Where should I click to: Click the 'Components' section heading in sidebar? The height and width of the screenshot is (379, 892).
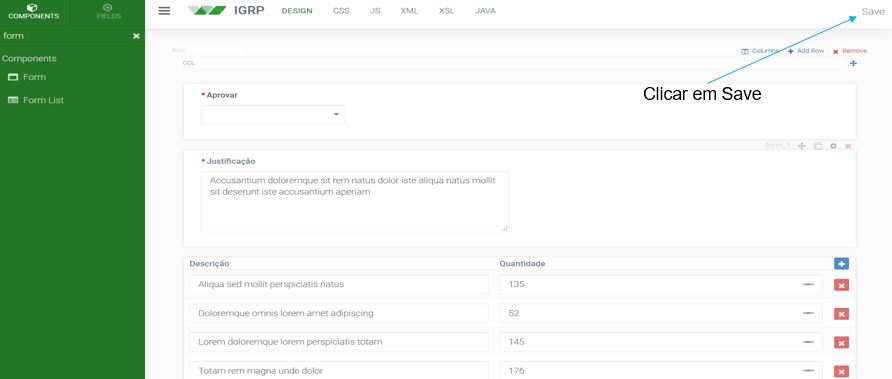point(29,59)
